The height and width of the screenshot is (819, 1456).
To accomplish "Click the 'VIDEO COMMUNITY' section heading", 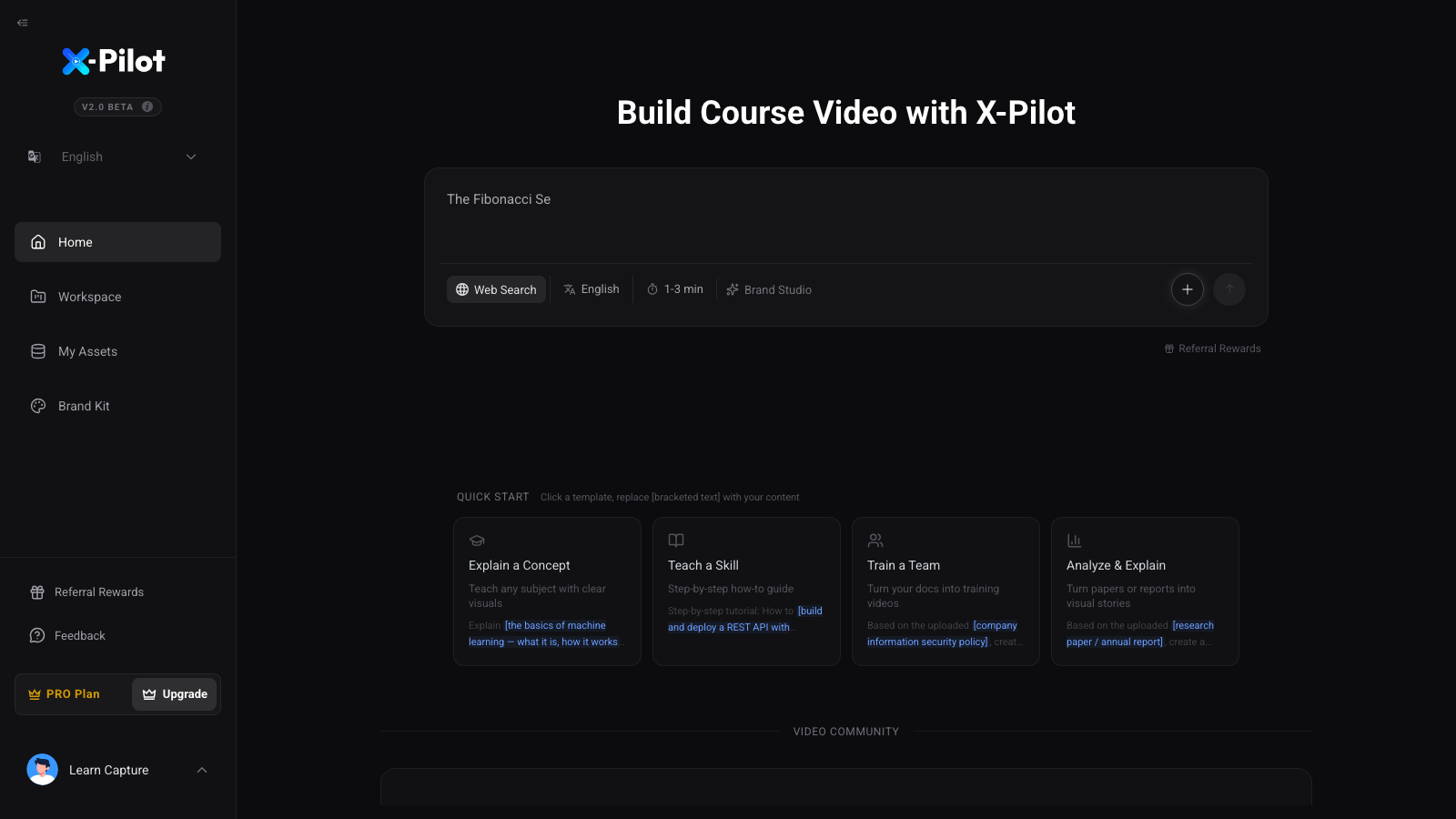I will pos(846,732).
